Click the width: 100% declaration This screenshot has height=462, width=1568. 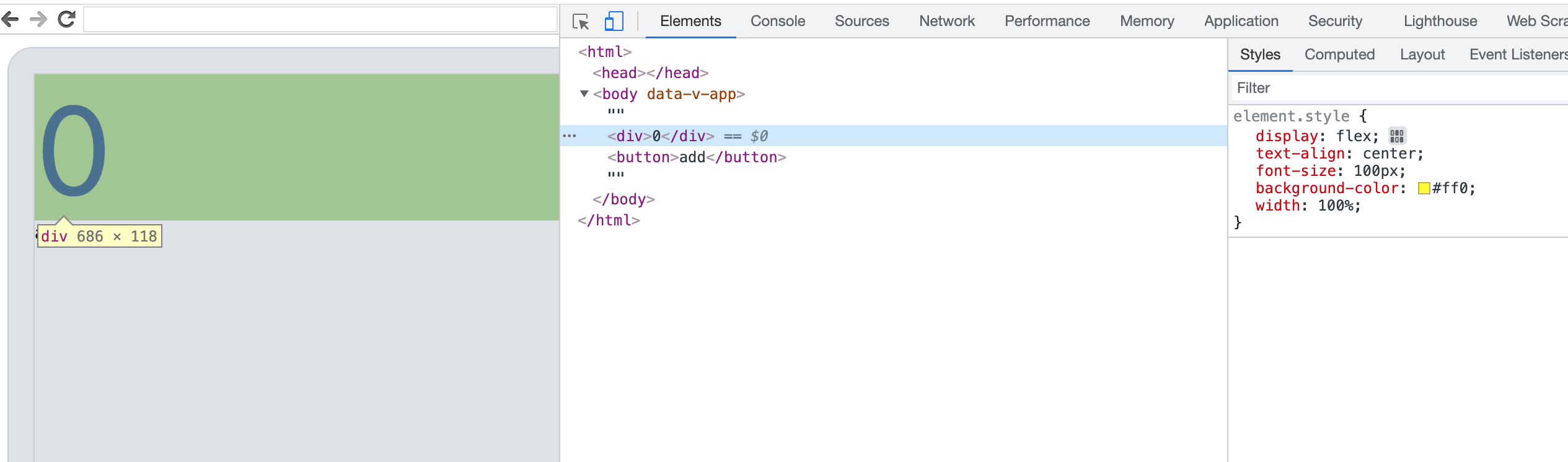coord(1308,206)
